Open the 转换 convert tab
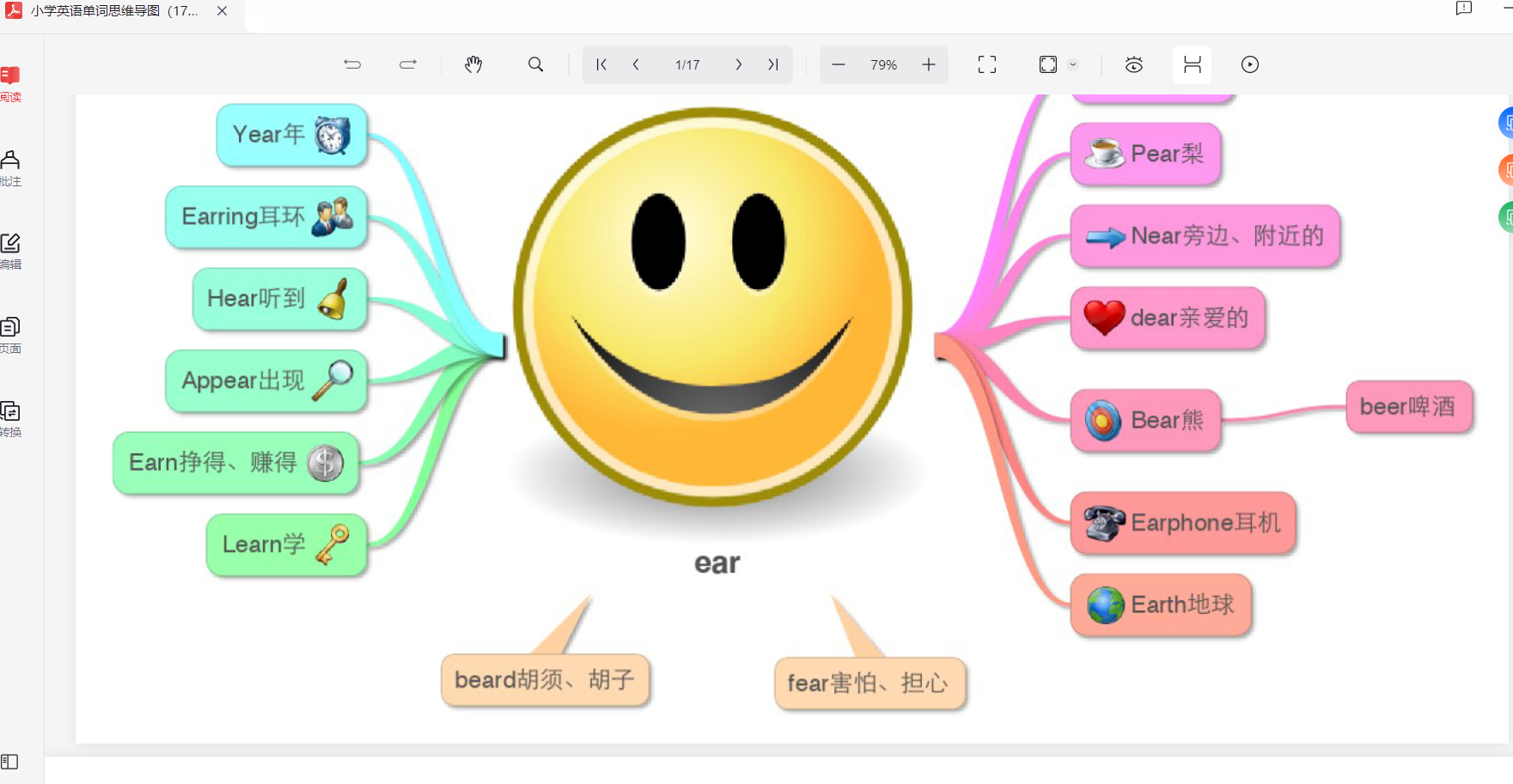 [x=10, y=419]
